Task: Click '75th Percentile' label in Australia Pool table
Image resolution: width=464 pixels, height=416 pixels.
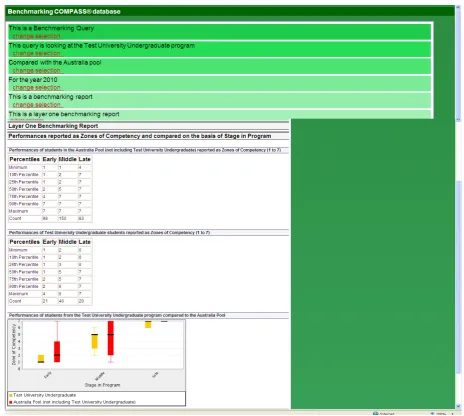Action: tap(24, 197)
